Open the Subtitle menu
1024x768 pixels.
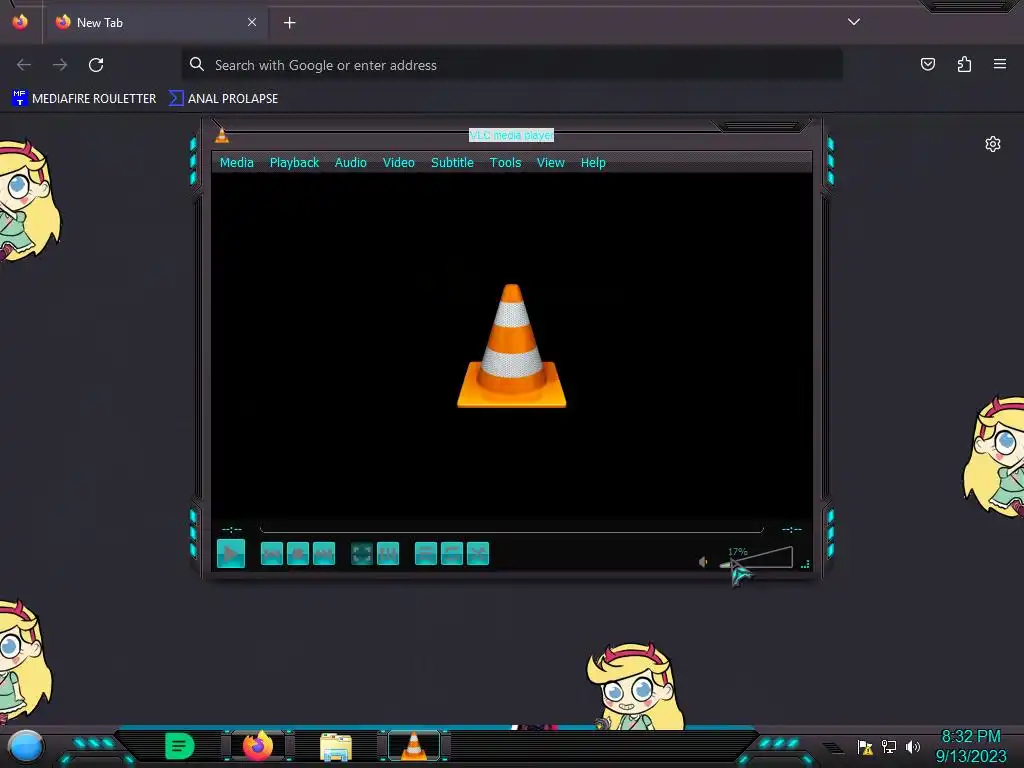click(452, 163)
